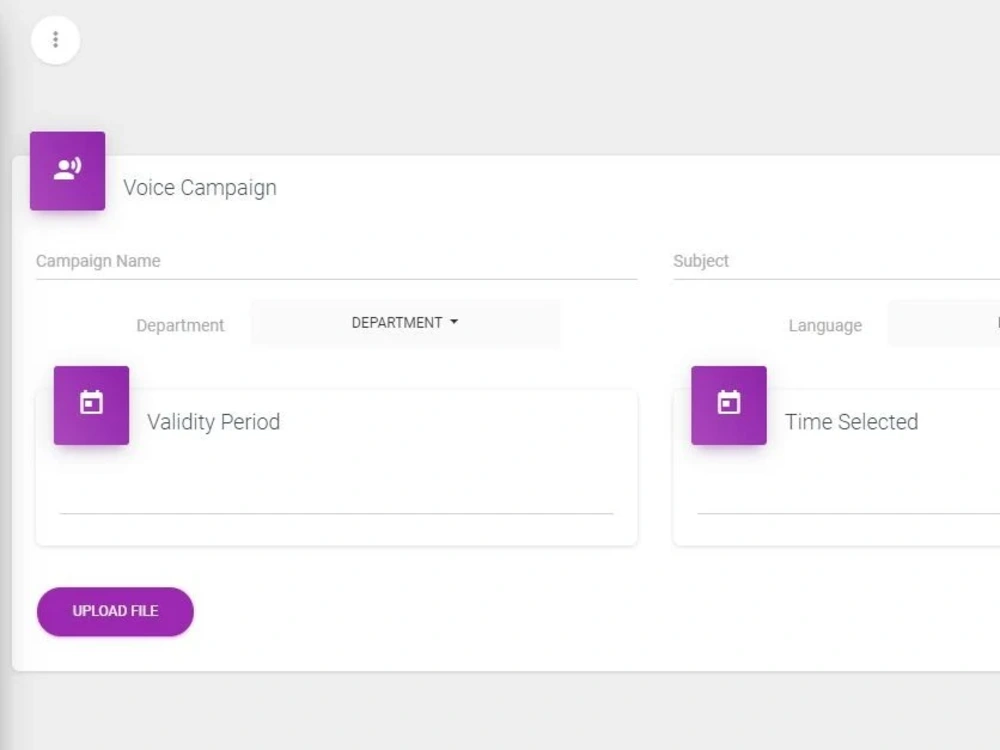Click the Voice Campaign heading text
This screenshot has width=1000, height=750.
200,188
